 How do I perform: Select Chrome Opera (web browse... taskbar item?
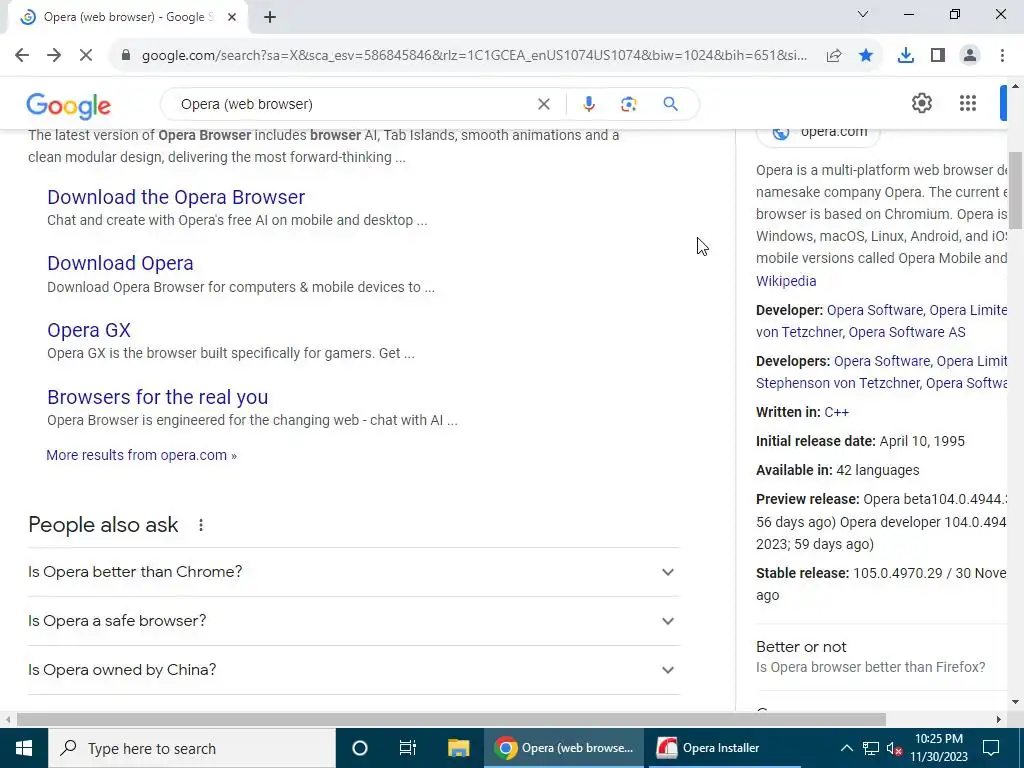[x=564, y=748]
